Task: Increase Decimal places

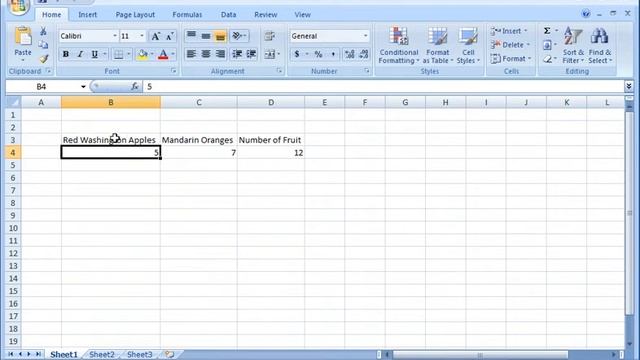Action: [x=349, y=54]
